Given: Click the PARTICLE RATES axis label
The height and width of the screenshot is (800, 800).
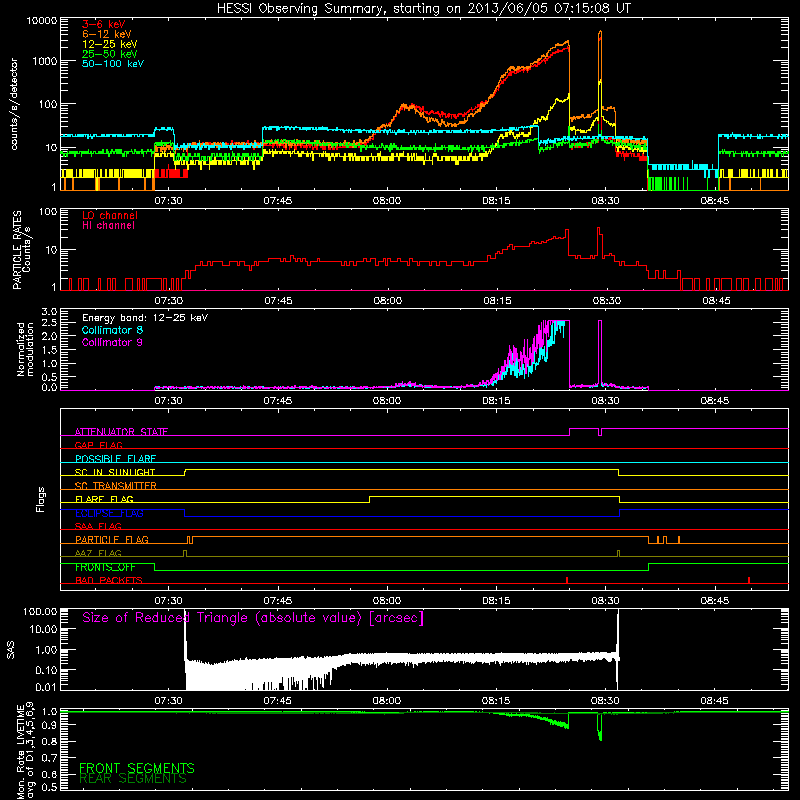Looking at the screenshot, I should (x=16, y=250).
